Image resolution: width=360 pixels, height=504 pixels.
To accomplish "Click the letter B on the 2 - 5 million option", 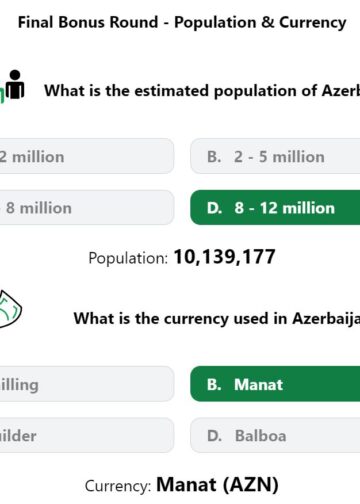I will [214, 157].
